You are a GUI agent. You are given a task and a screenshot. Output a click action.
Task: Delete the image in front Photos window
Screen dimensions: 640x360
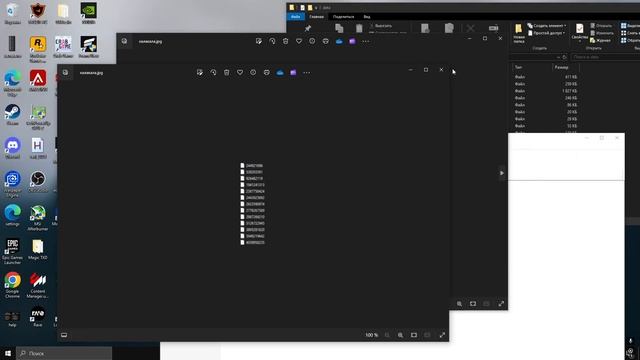[227, 72]
